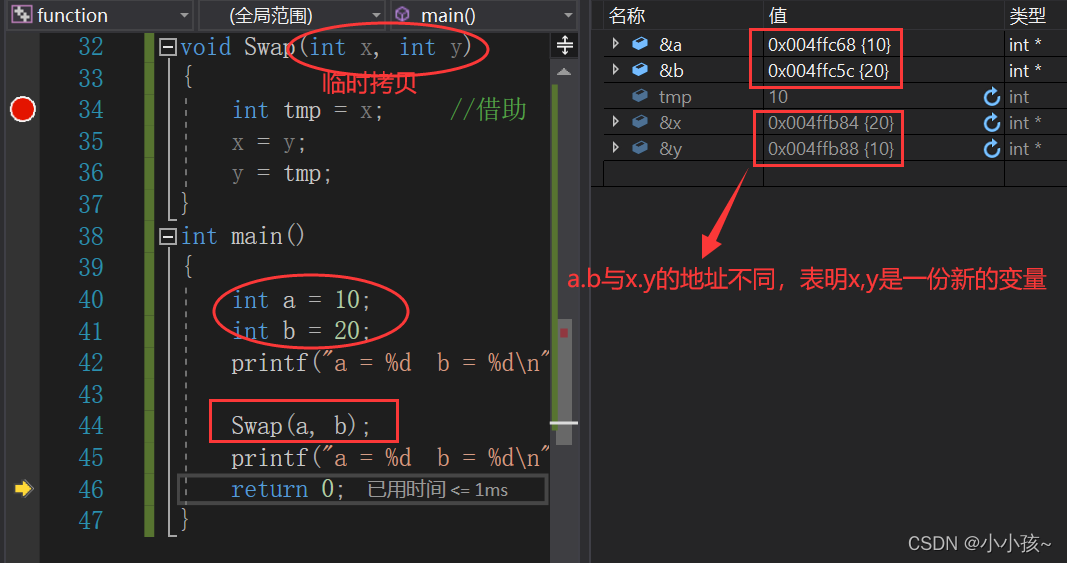1067x563 pixels.
Task: Click int b = 20; on line 41
Action: click(301, 331)
